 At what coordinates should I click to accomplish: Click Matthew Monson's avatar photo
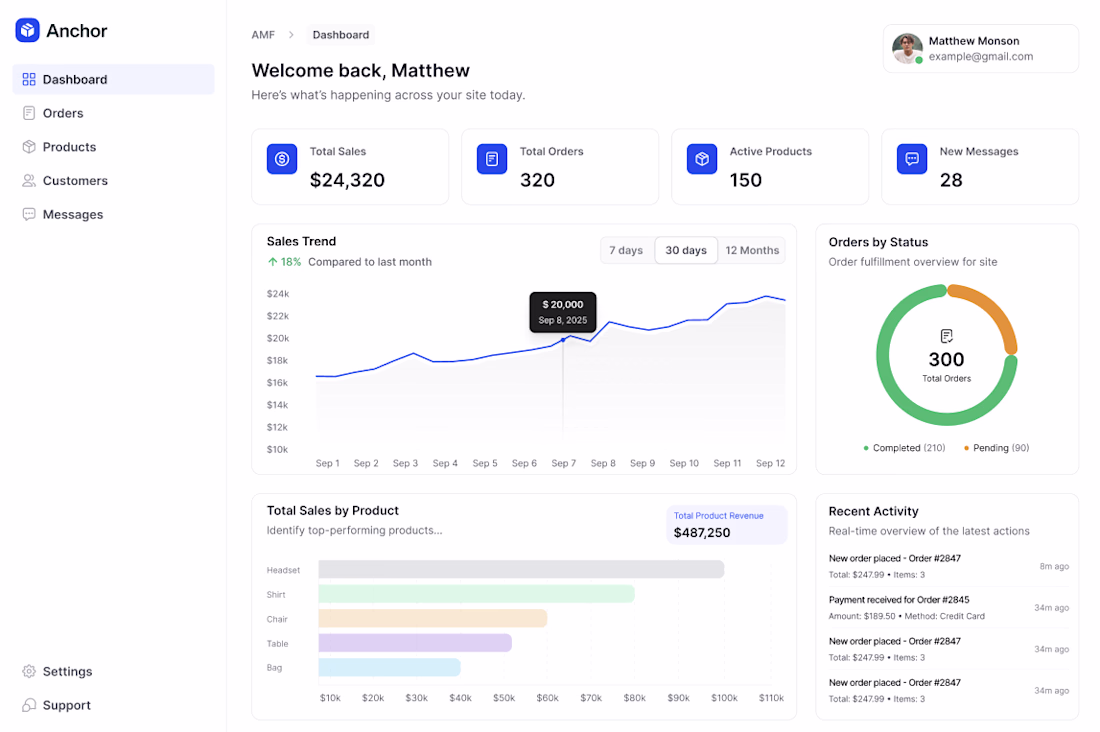click(x=907, y=48)
